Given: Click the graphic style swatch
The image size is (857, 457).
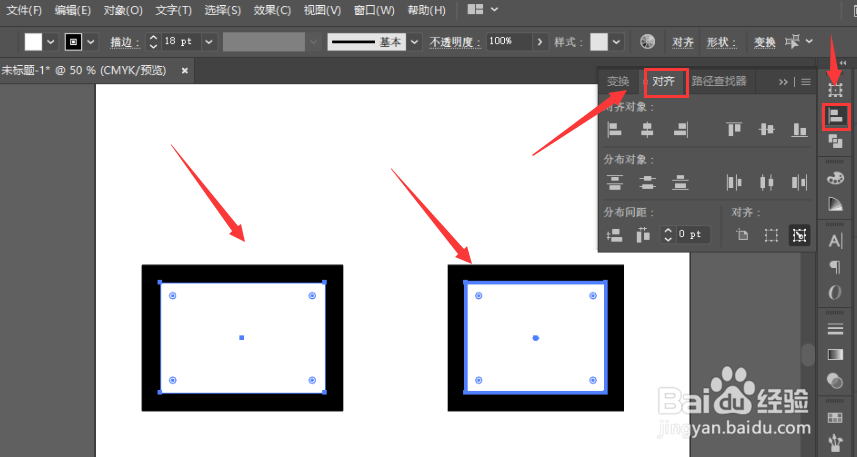Looking at the screenshot, I should click(x=598, y=42).
